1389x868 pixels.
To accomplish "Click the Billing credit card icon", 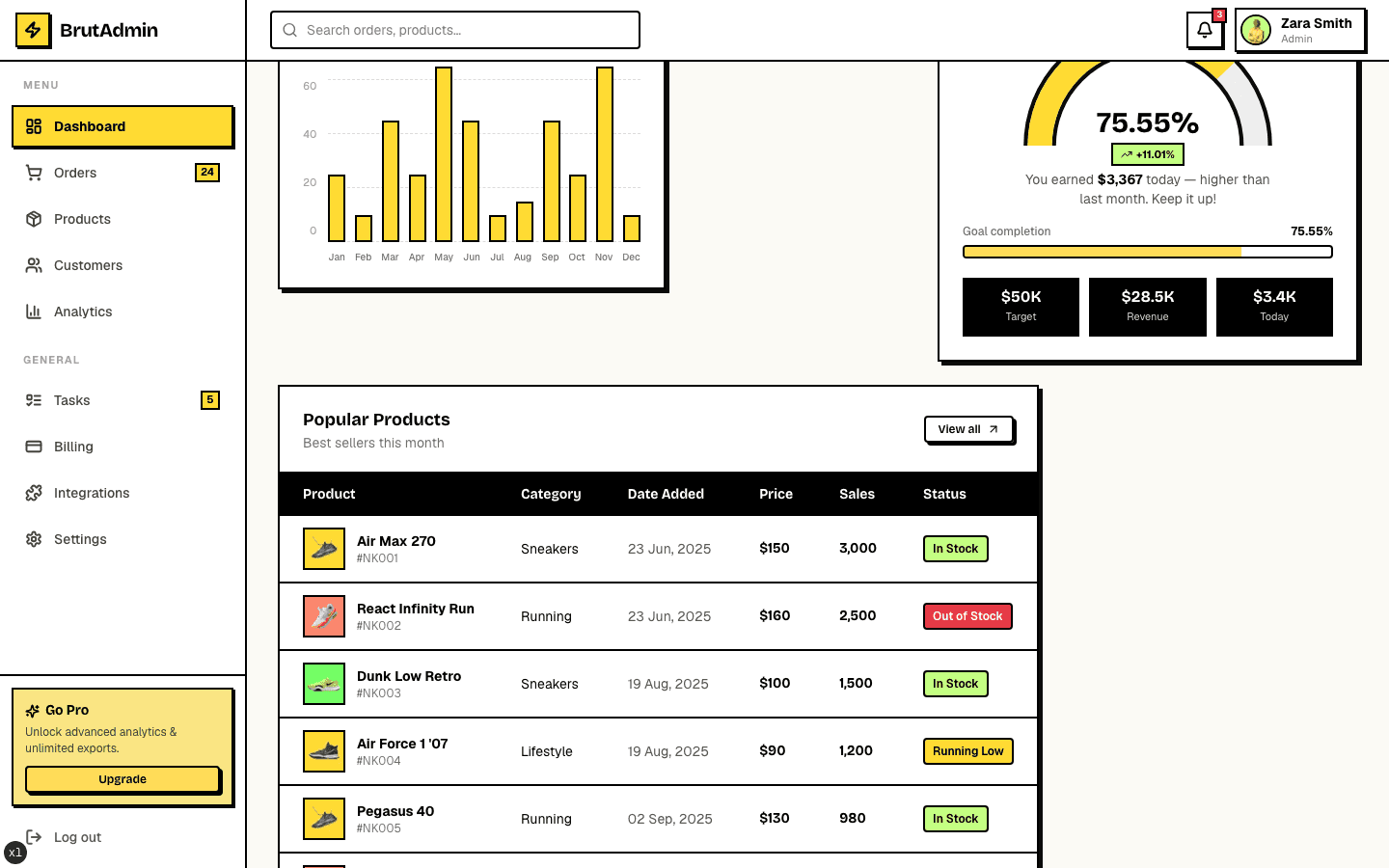I will (x=34, y=447).
